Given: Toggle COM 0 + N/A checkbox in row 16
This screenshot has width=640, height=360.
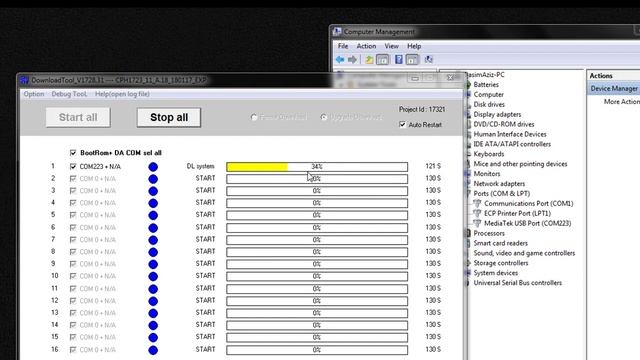Looking at the screenshot, I should point(73,350).
